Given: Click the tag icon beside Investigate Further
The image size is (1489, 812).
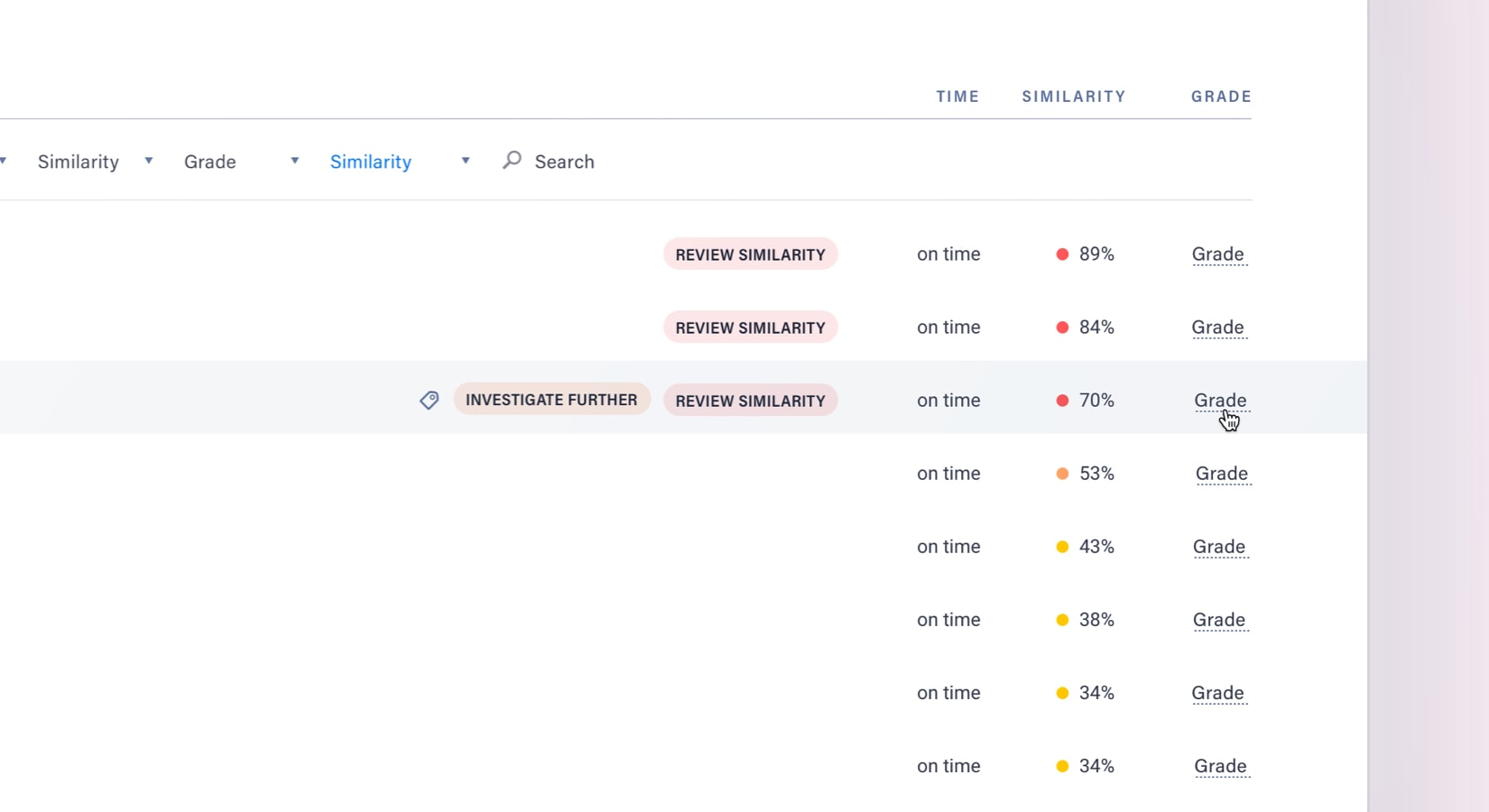Looking at the screenshot, I should click(430, 400).
